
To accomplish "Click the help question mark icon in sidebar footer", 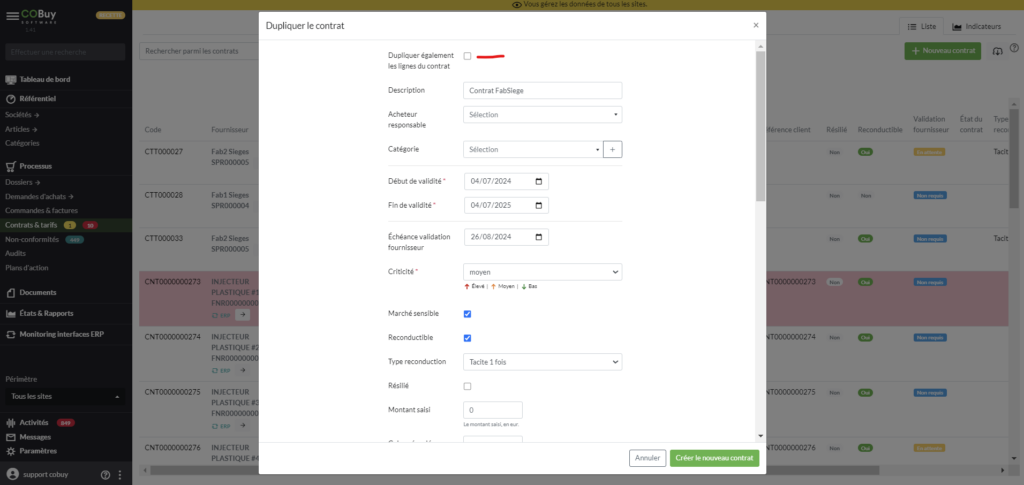I will [x=105, y=474].
